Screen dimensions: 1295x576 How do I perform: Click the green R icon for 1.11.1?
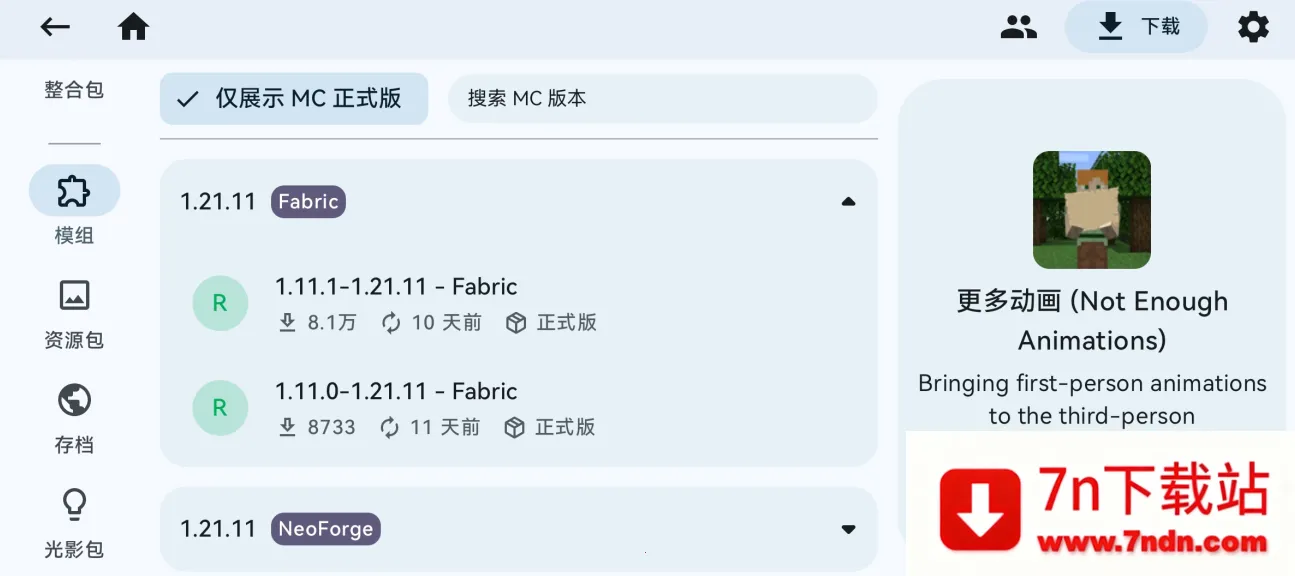click(x=220, y=304)
